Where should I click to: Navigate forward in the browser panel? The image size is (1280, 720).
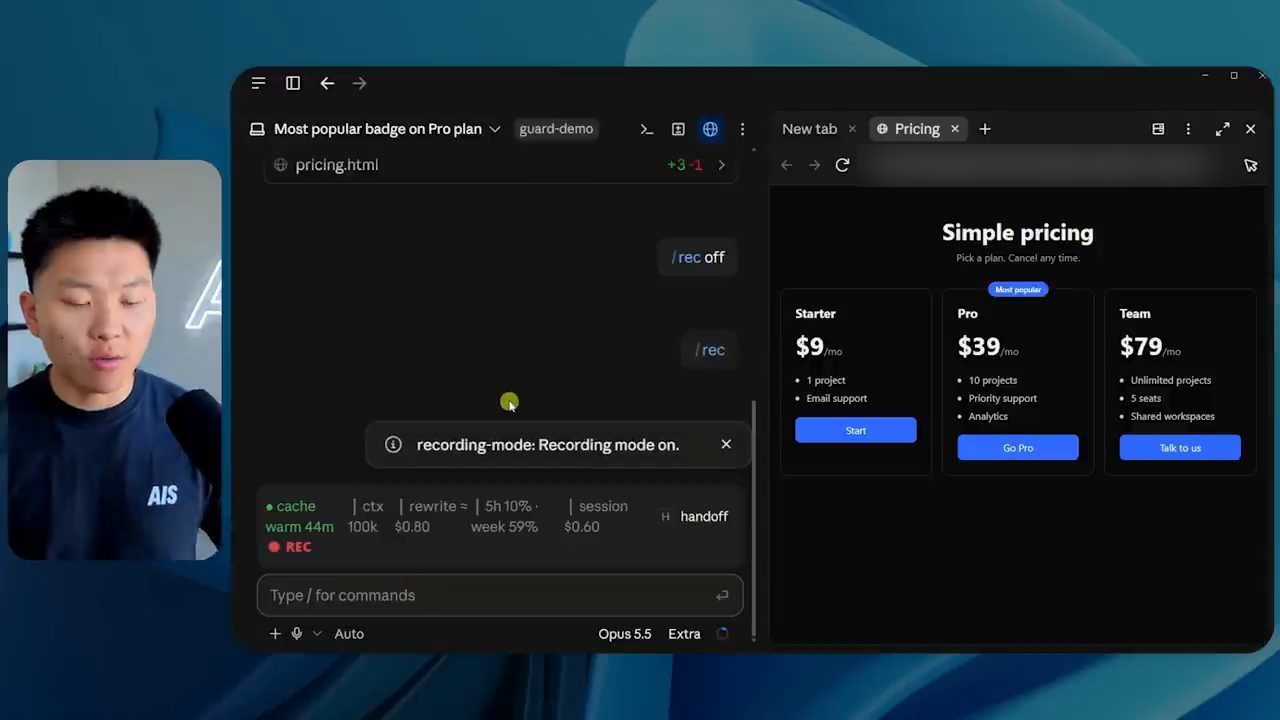pyautogui.click(x=814, y=165)
